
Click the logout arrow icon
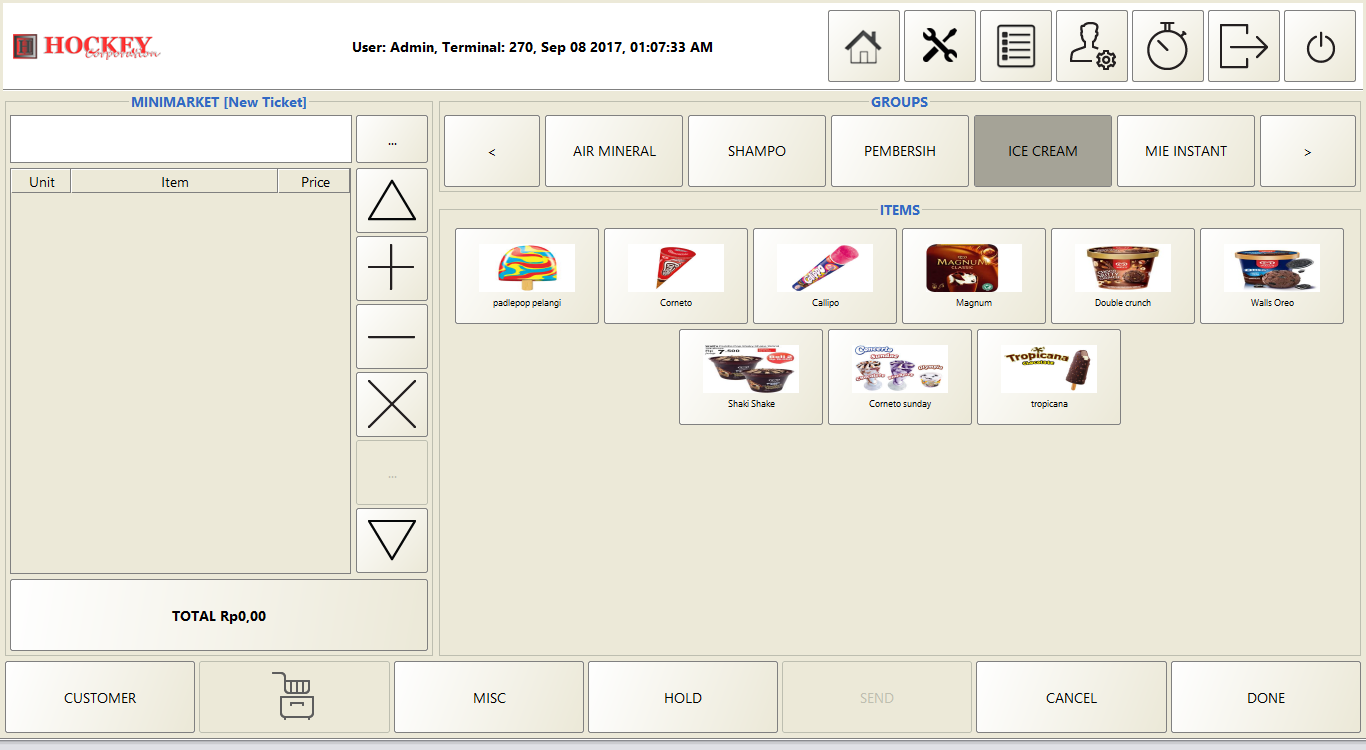1244,46
